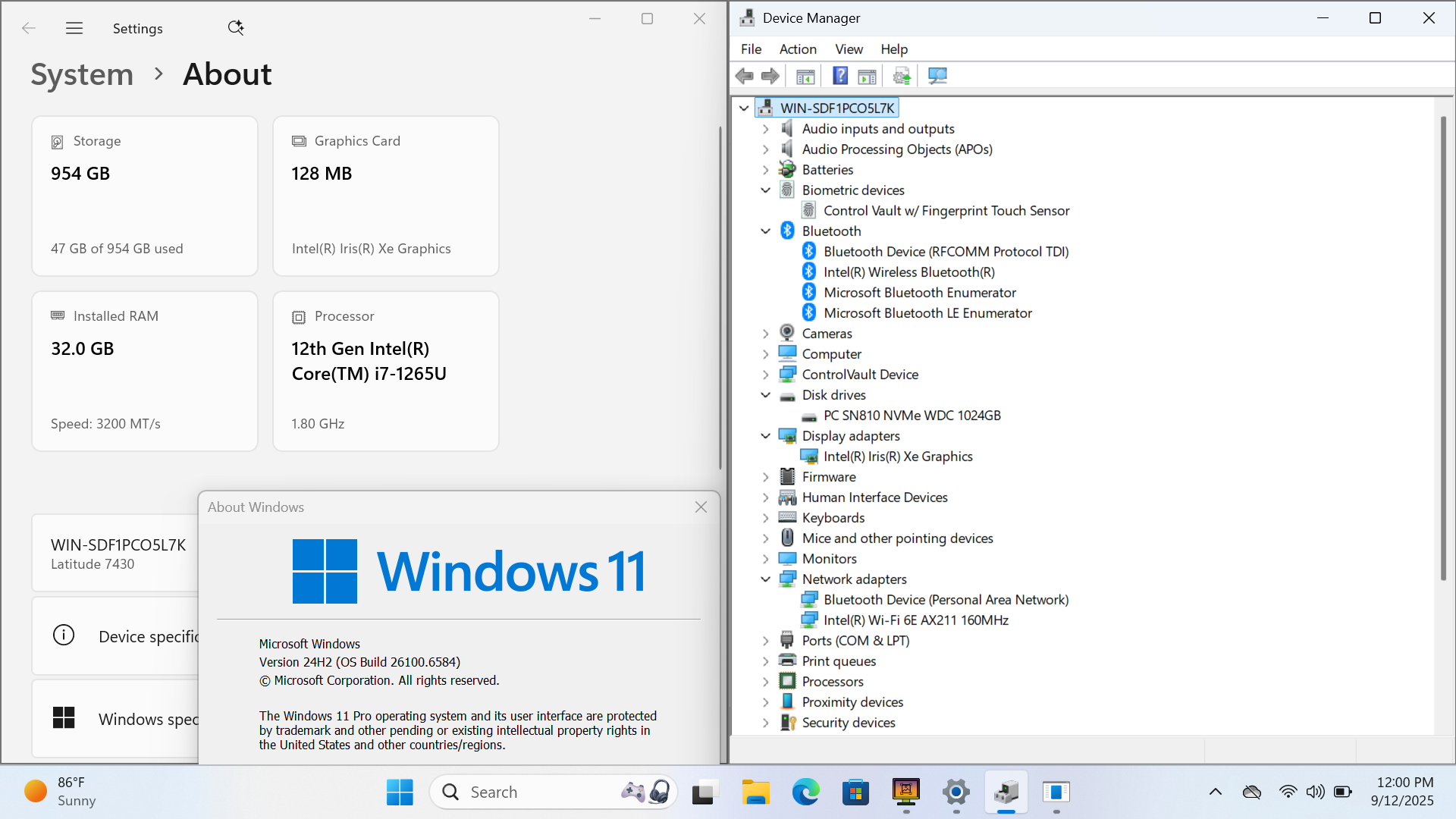This screenshot has height=819, width=1456.
Task: Navigate to System breadcrumb in Settings
Action: (x=82, y=74)
